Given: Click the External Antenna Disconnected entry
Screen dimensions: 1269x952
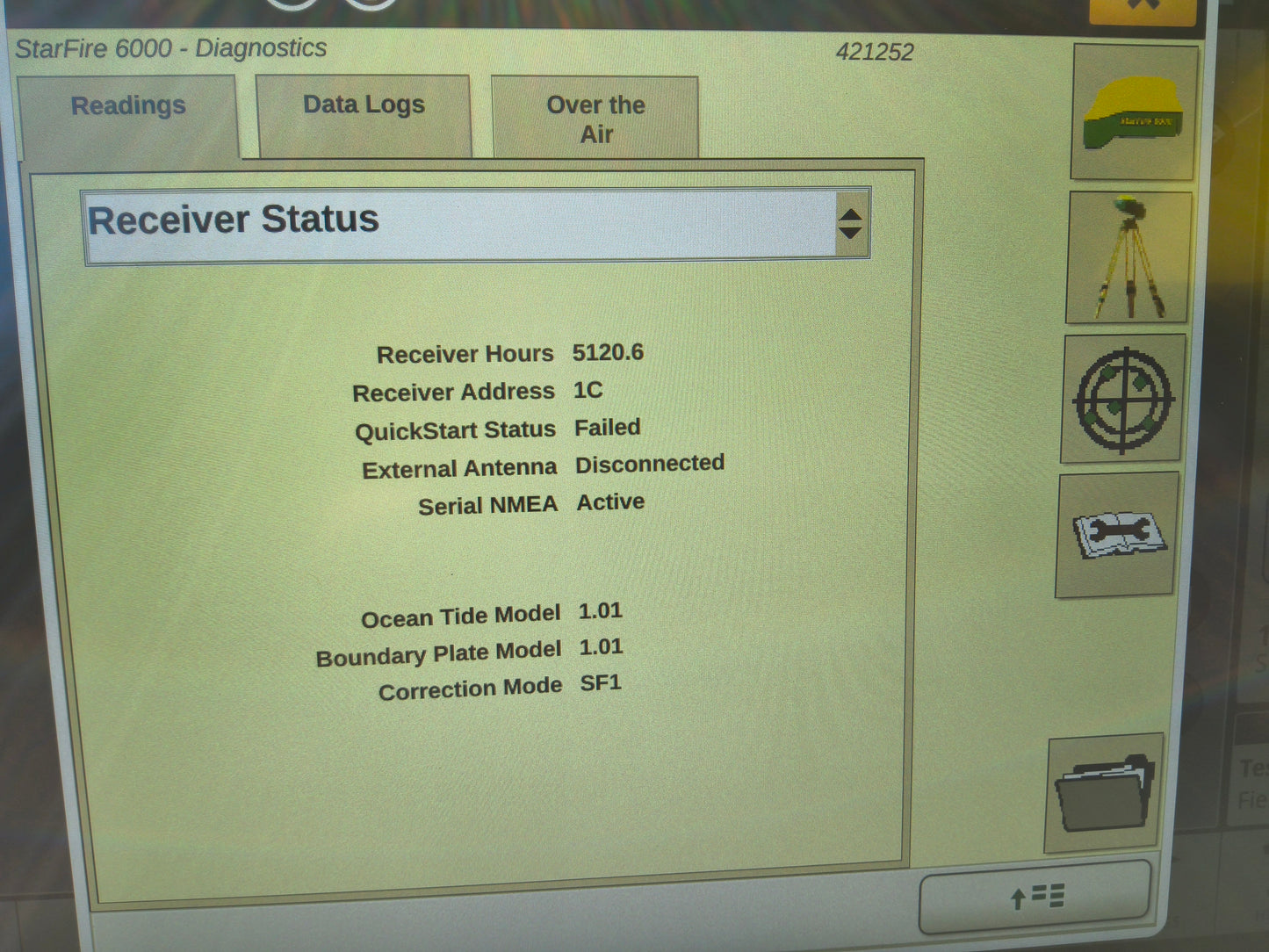Looking at the screenshot, I should [649, 464].
